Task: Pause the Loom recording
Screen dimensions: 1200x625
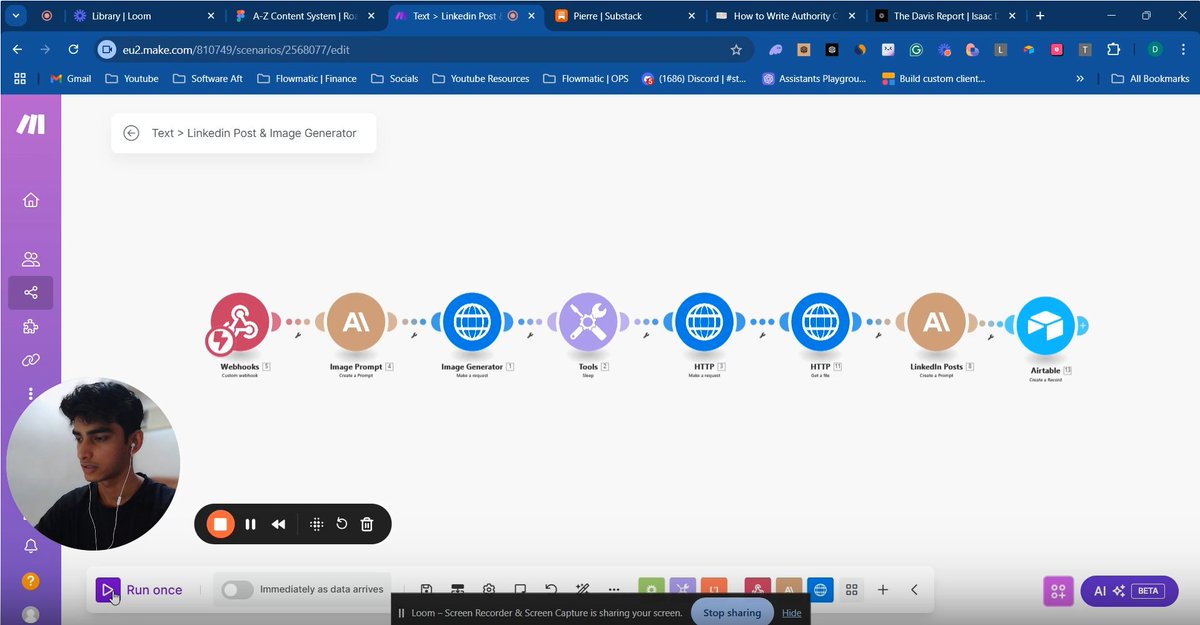Action: pyautogui.click(x=249, y=523)
